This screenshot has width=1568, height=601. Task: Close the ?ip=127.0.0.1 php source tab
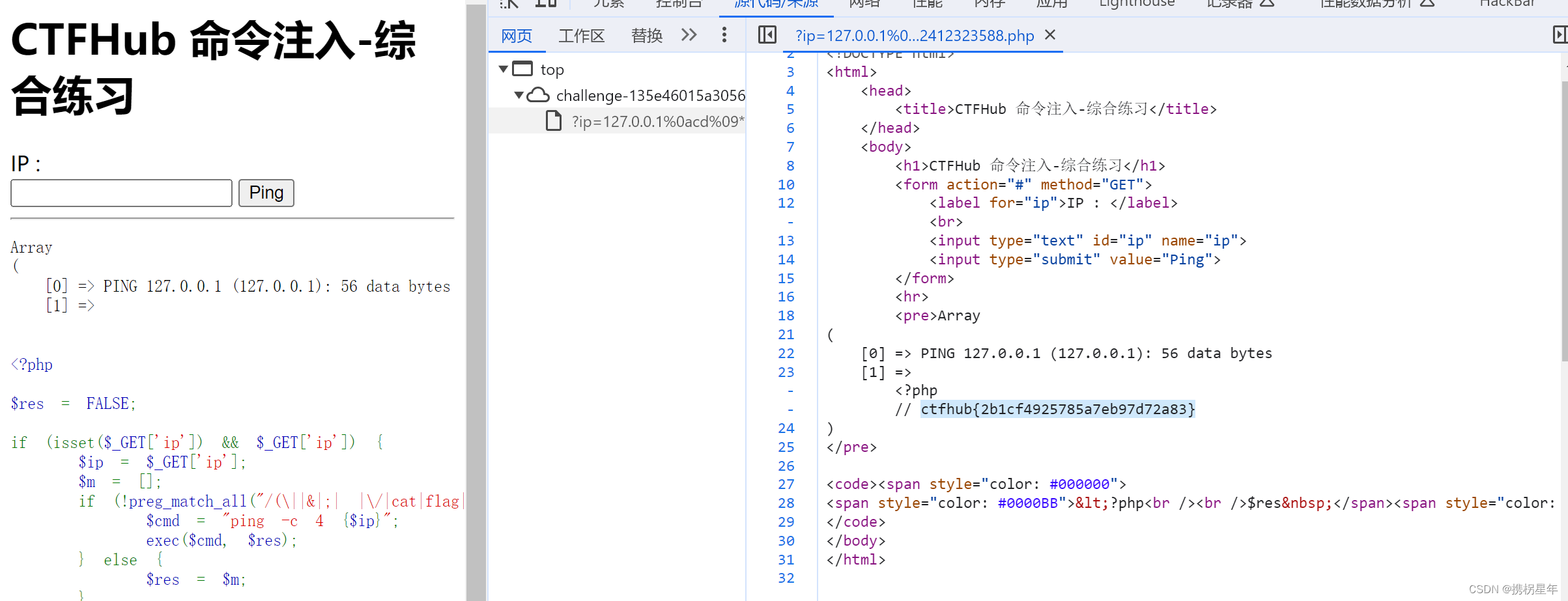pos(1049,35)
